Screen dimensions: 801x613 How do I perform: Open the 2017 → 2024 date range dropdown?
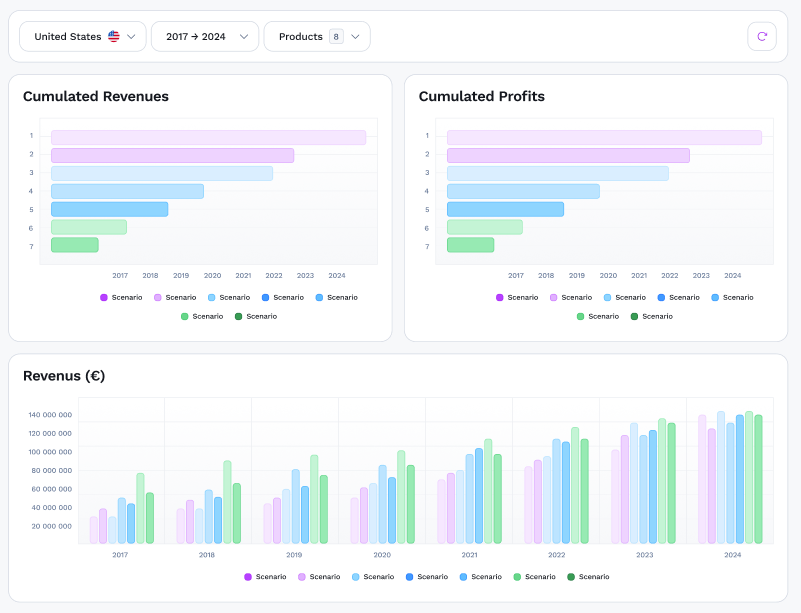click(205, 36)
